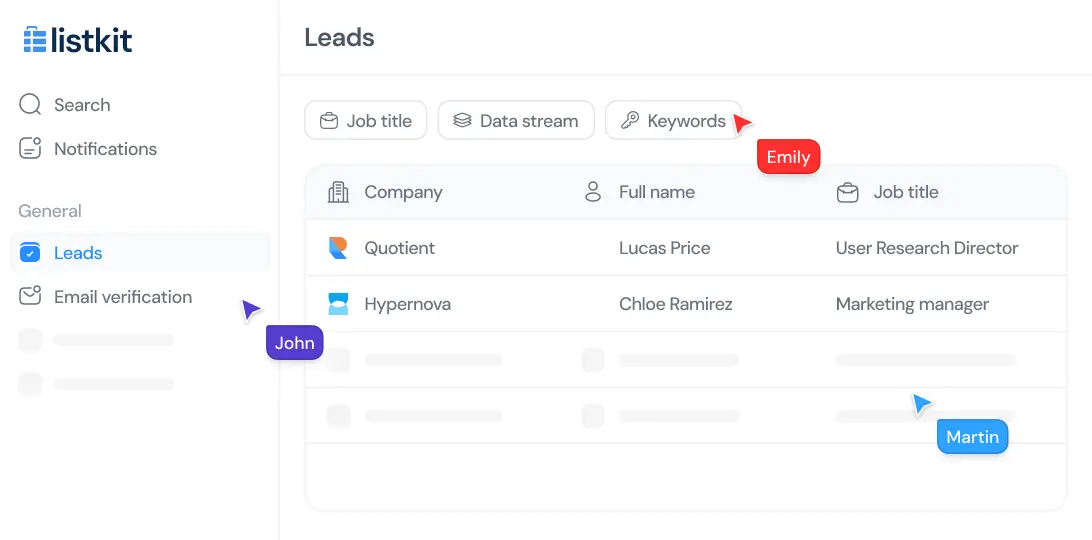1092x540 pixels.
Task: Open the Data stream filter
Action: click(516, 121)
